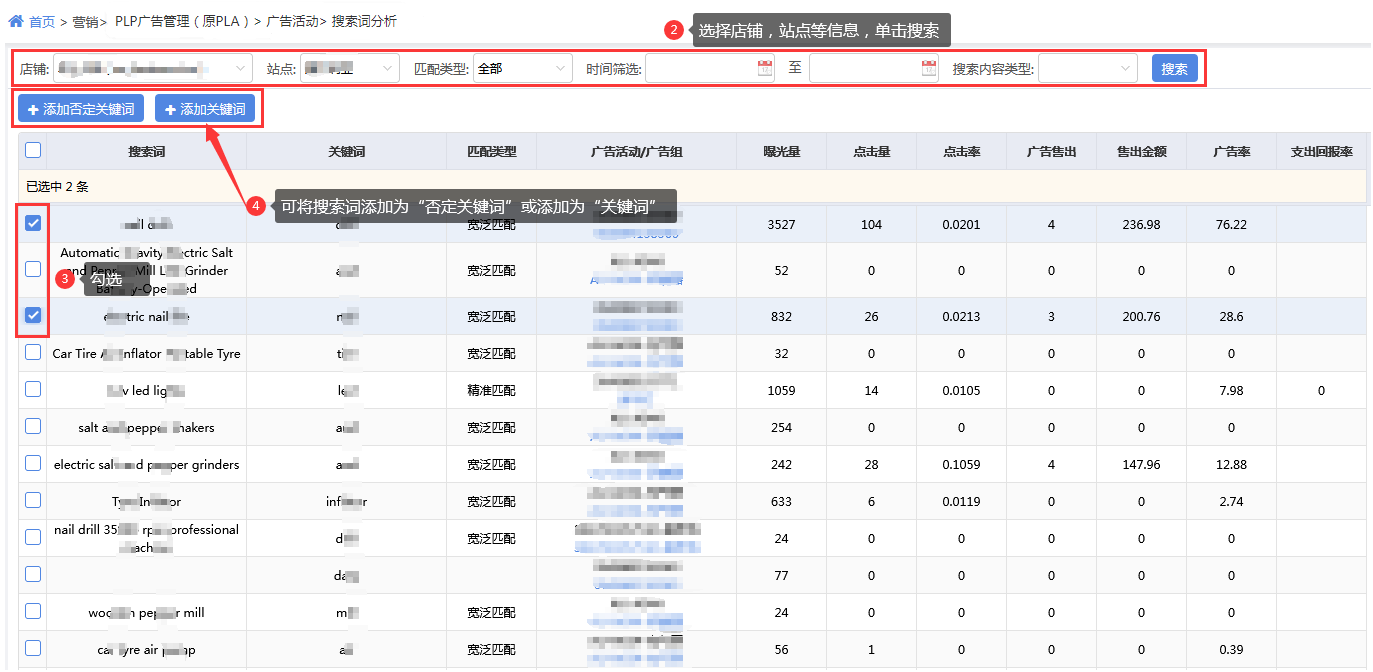Click the 曝光量 column header
The image size is (1373, 672).
(782, 152)
